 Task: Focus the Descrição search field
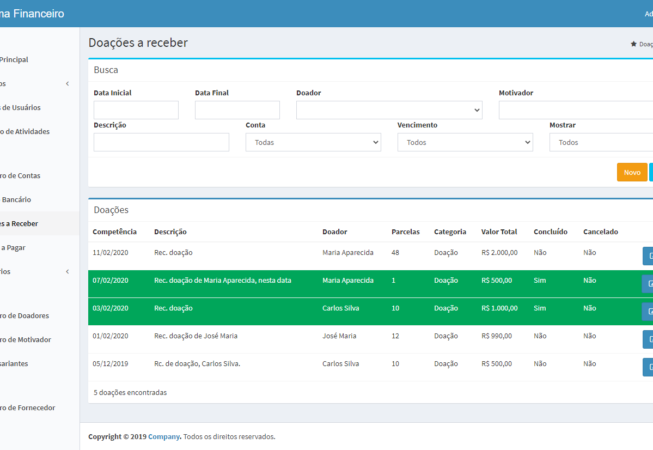coord(161,143)
